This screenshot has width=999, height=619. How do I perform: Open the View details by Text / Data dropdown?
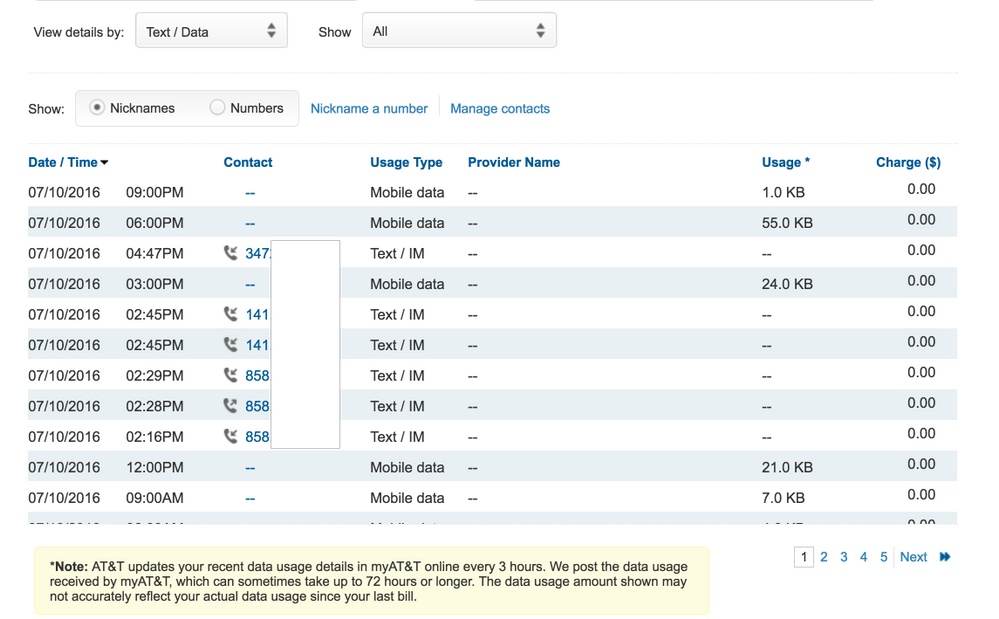pos(211,31)
